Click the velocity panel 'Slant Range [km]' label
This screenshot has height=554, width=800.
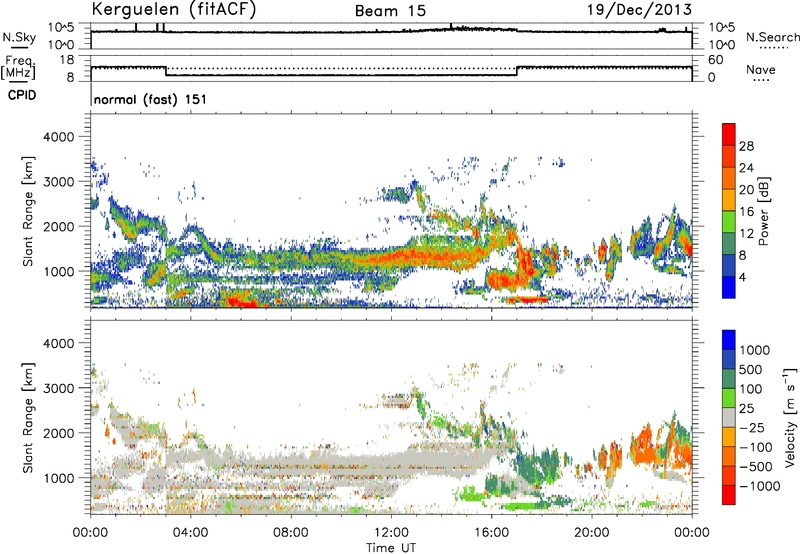pos(28,417)
